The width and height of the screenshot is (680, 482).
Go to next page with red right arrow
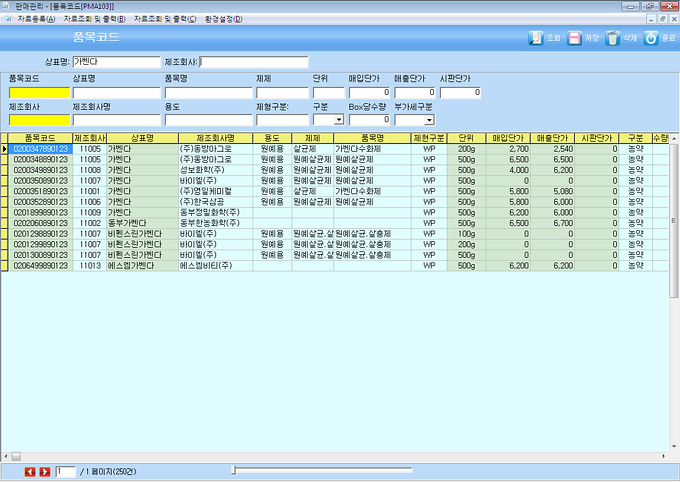(45, 472)
